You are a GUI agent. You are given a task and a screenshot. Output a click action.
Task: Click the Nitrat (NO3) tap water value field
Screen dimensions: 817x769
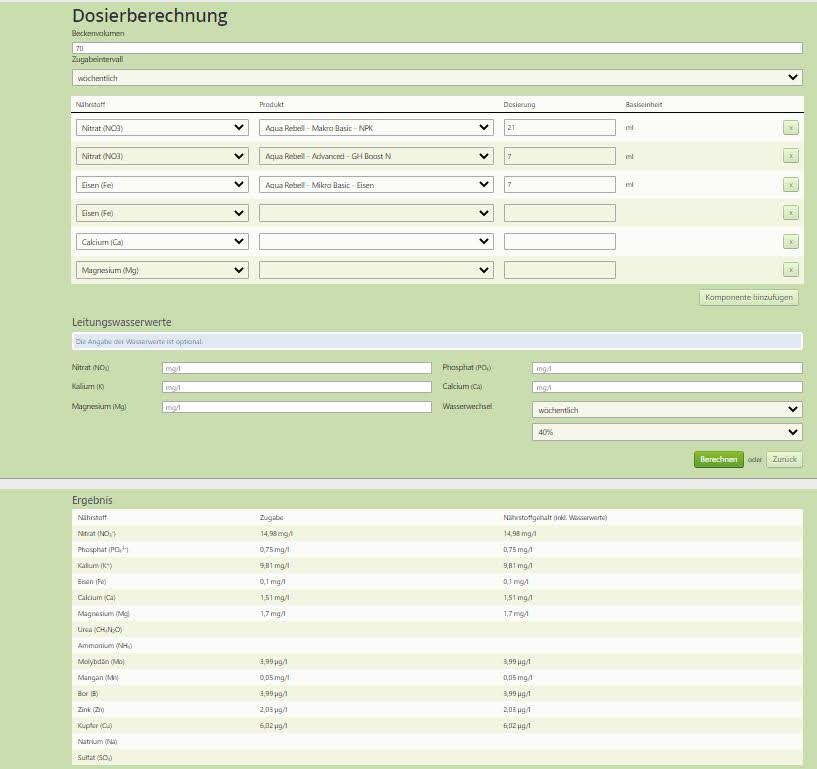tap(296, 368)
